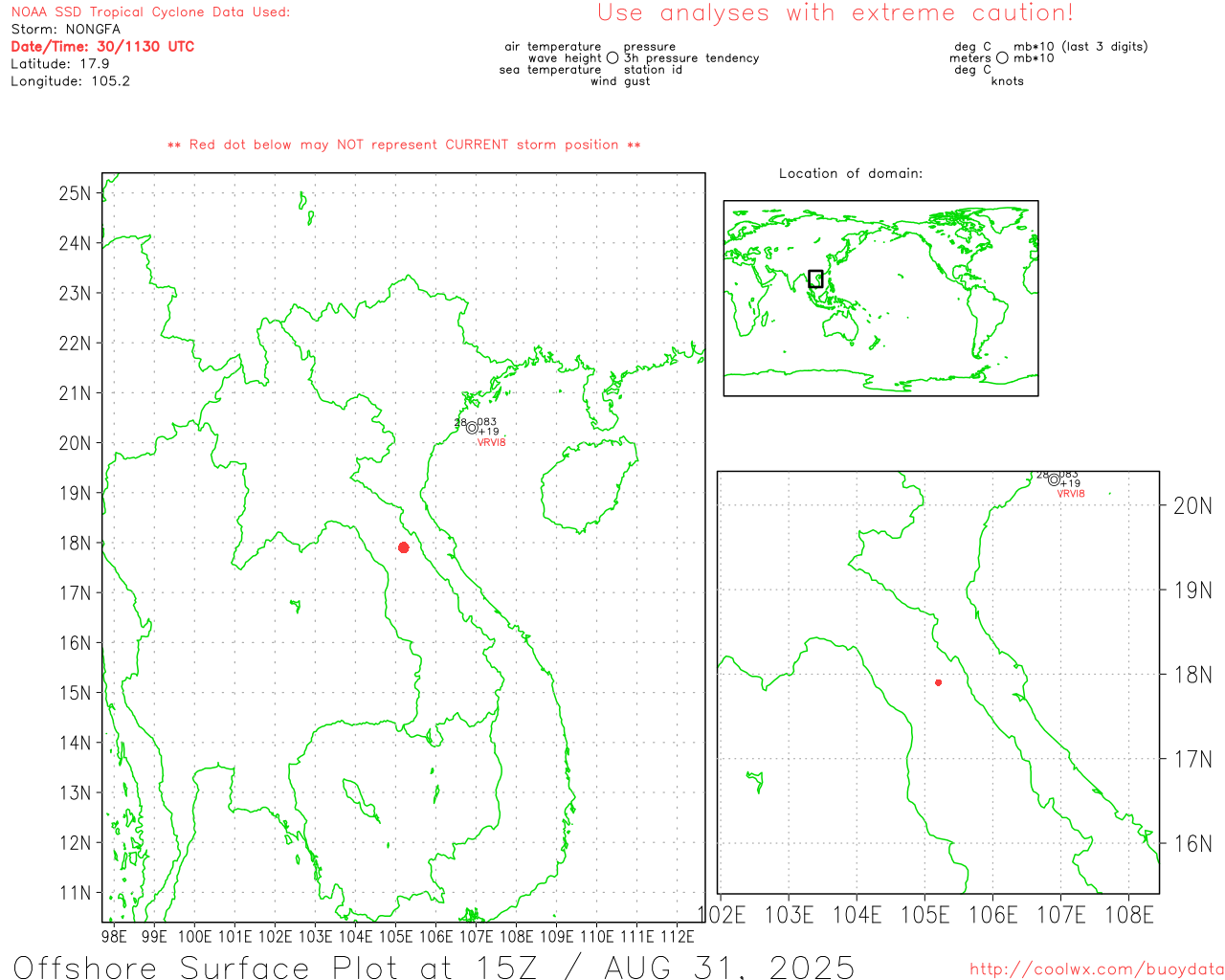This screenshot has height=980, width=1225.
Task: Click the units legend circle near mb*10
Action: pyautogui.click(x=1002, y=58)
